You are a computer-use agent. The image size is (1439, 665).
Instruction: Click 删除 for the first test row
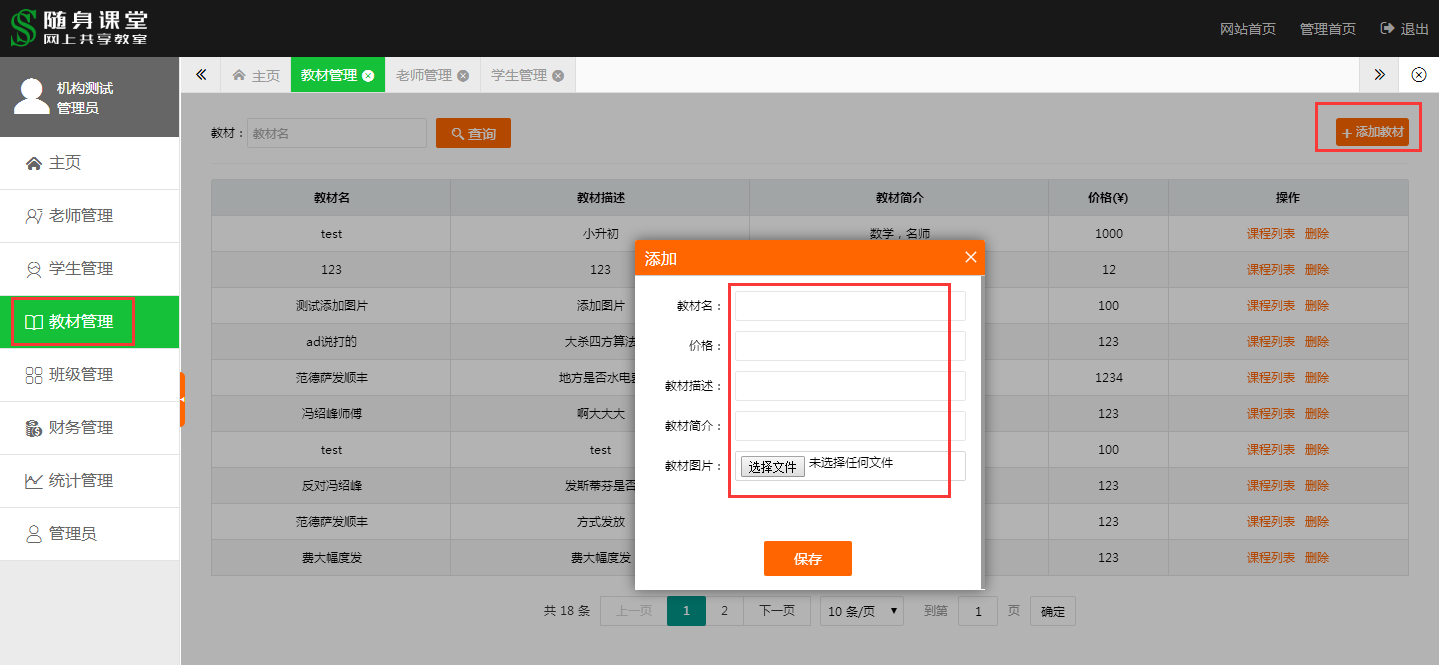click(x=1317, y=234)
